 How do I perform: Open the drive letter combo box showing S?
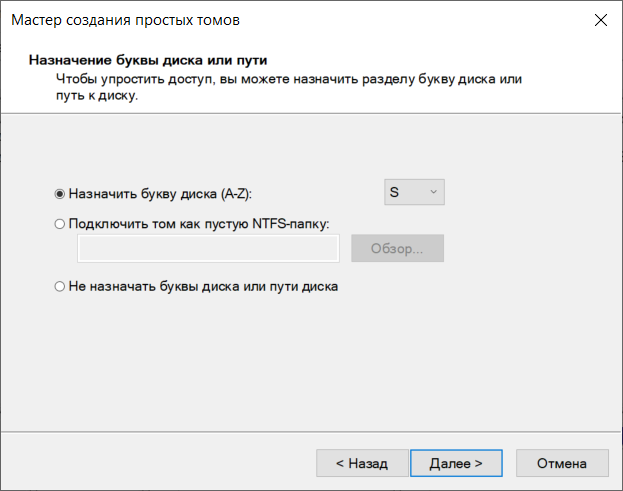[x=414, y=192]
